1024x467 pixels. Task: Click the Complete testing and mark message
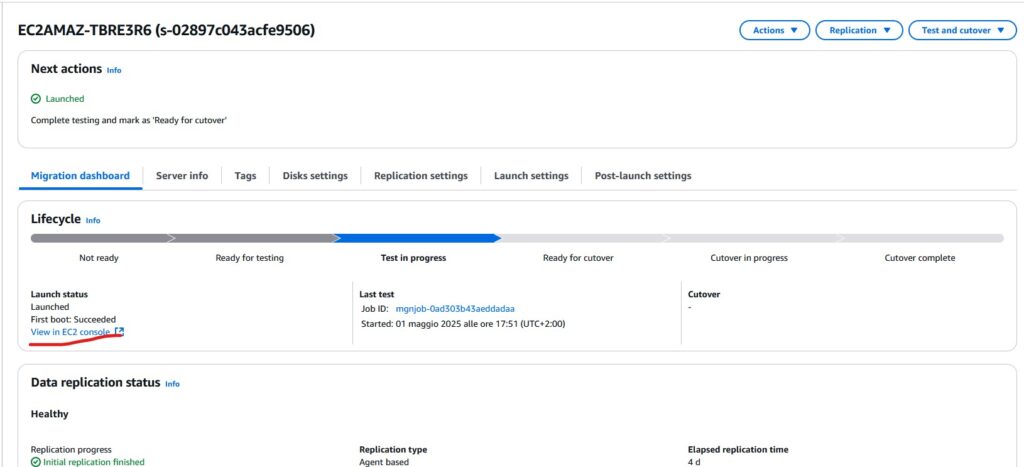click(x=129, y=121)
